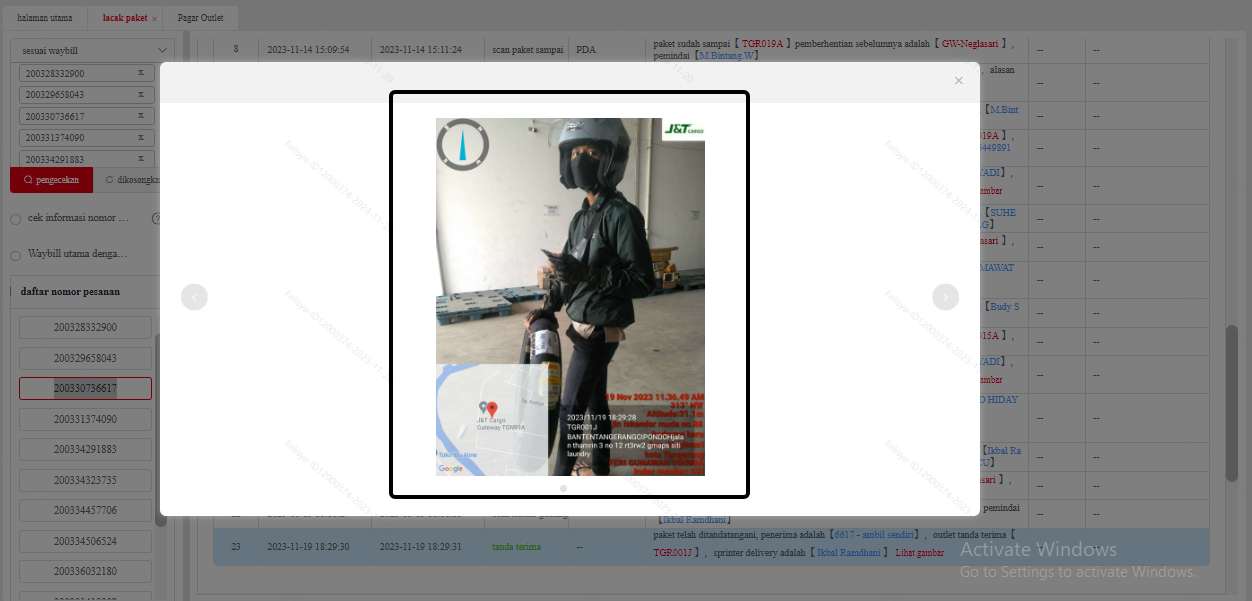Click row number 23 cell
Screen dimensions: 1252x601
click(236, 547)
